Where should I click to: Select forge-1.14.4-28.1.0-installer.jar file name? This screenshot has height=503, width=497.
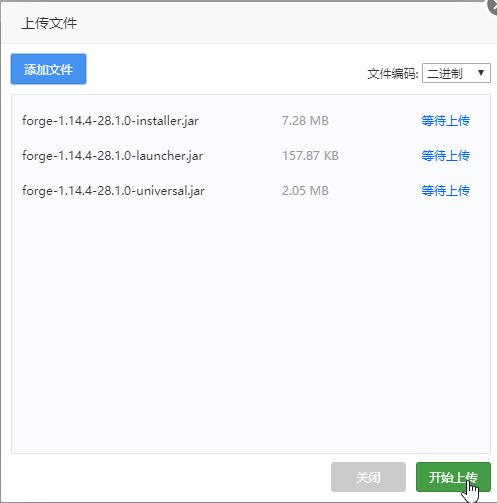tap(110, 121)
